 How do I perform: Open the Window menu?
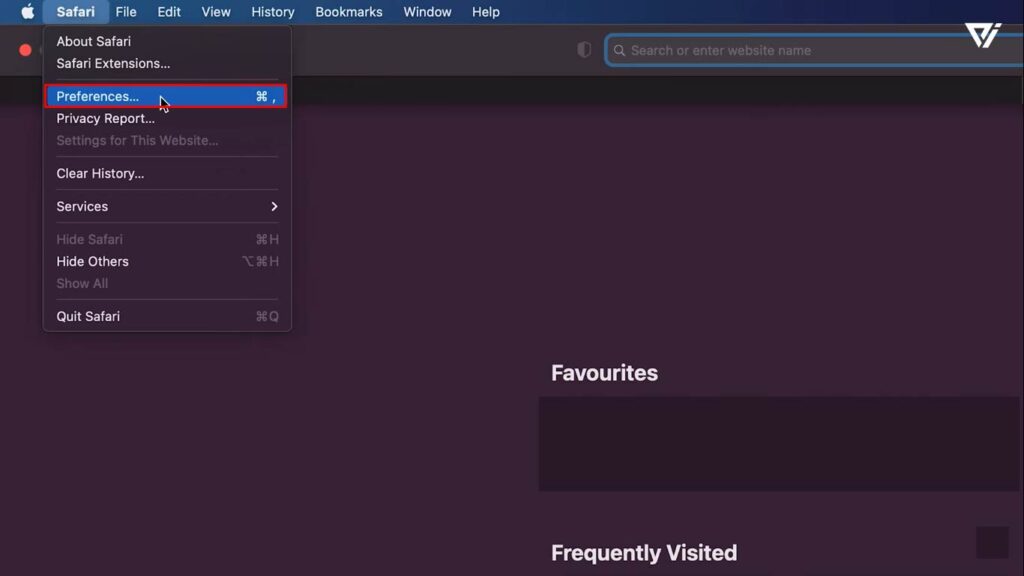pos(427,12)
